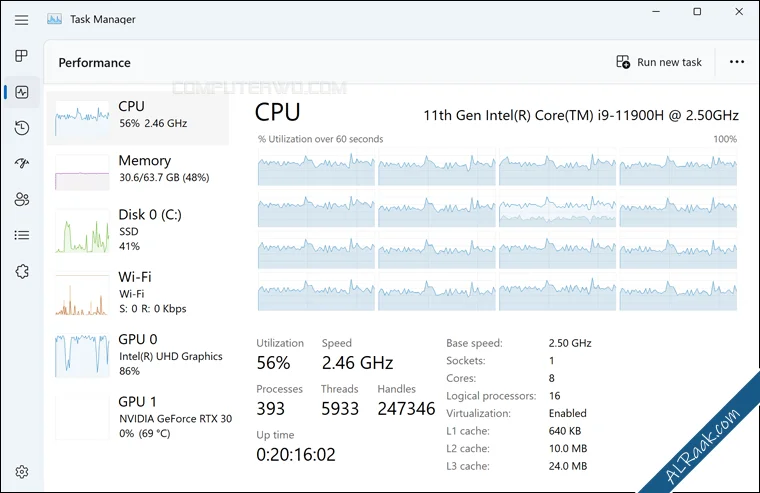Select the Memory resource entry

pyautogui.click(x=138, y=171)
